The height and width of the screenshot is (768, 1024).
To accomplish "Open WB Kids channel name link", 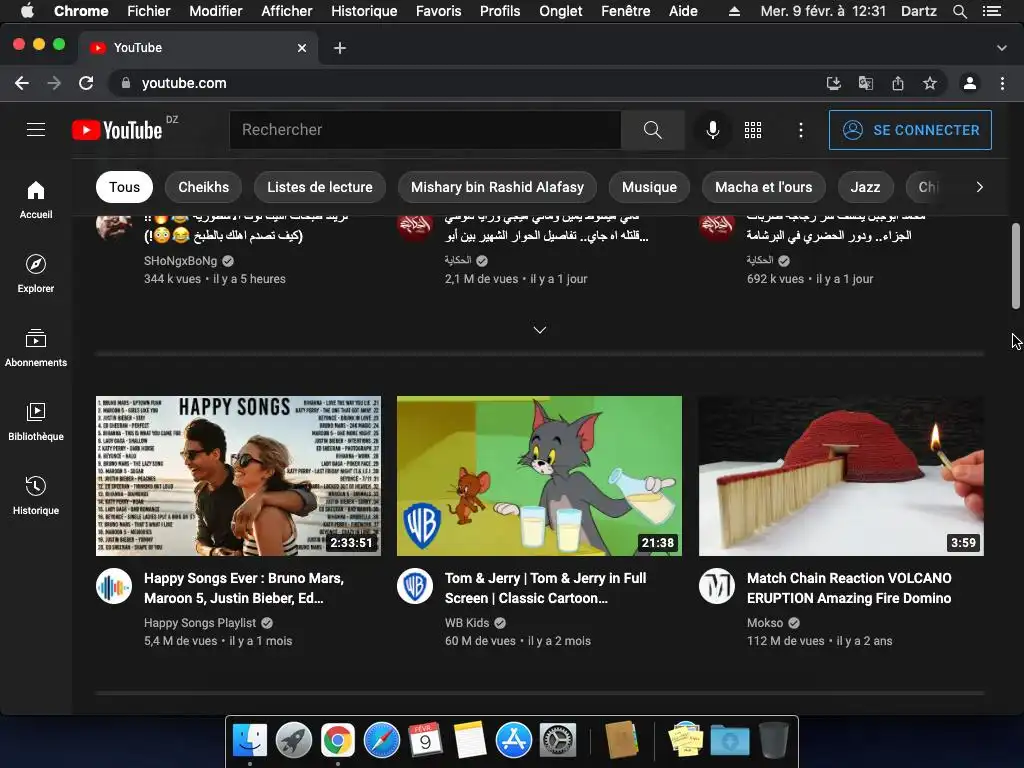I will 467,623.
